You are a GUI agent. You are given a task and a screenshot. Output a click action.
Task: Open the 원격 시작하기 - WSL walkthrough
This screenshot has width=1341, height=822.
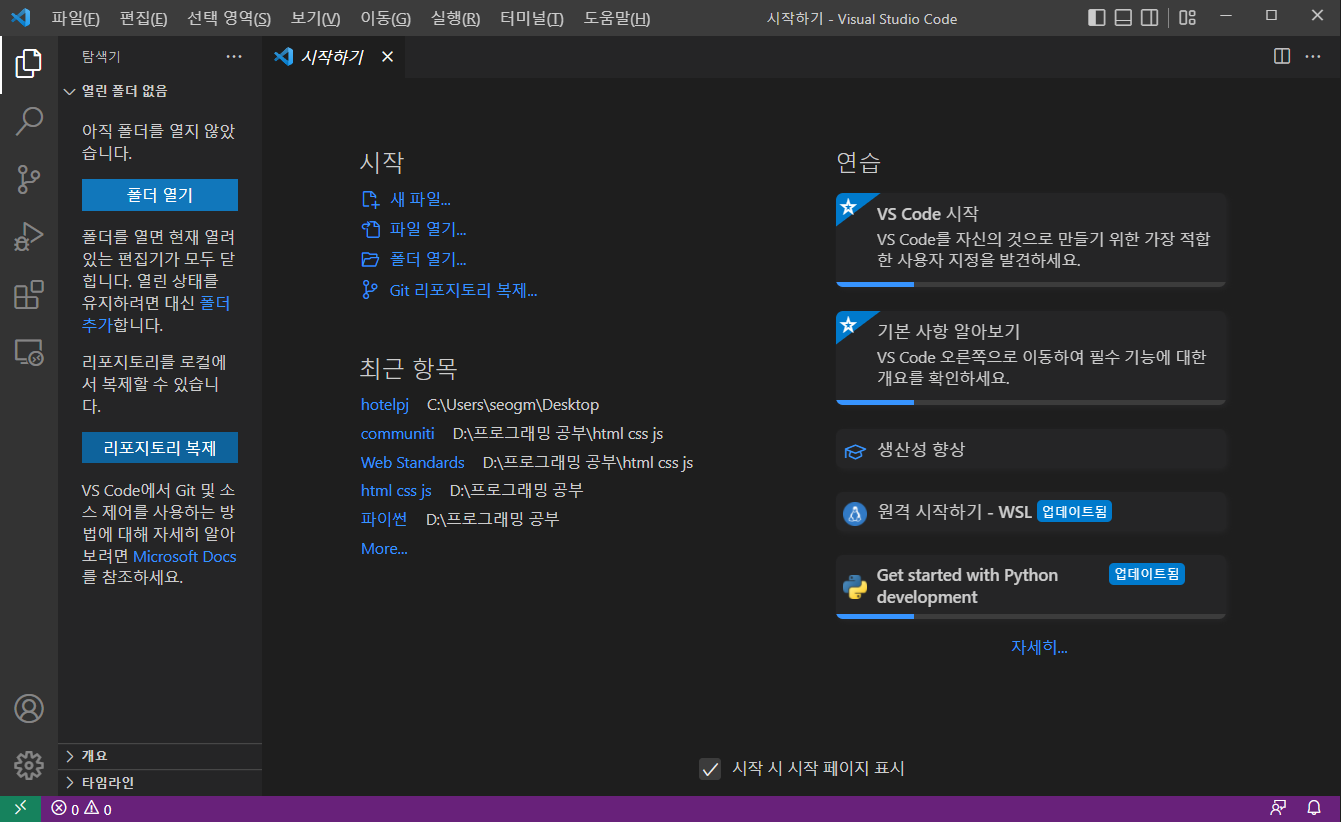point(1031,513)
